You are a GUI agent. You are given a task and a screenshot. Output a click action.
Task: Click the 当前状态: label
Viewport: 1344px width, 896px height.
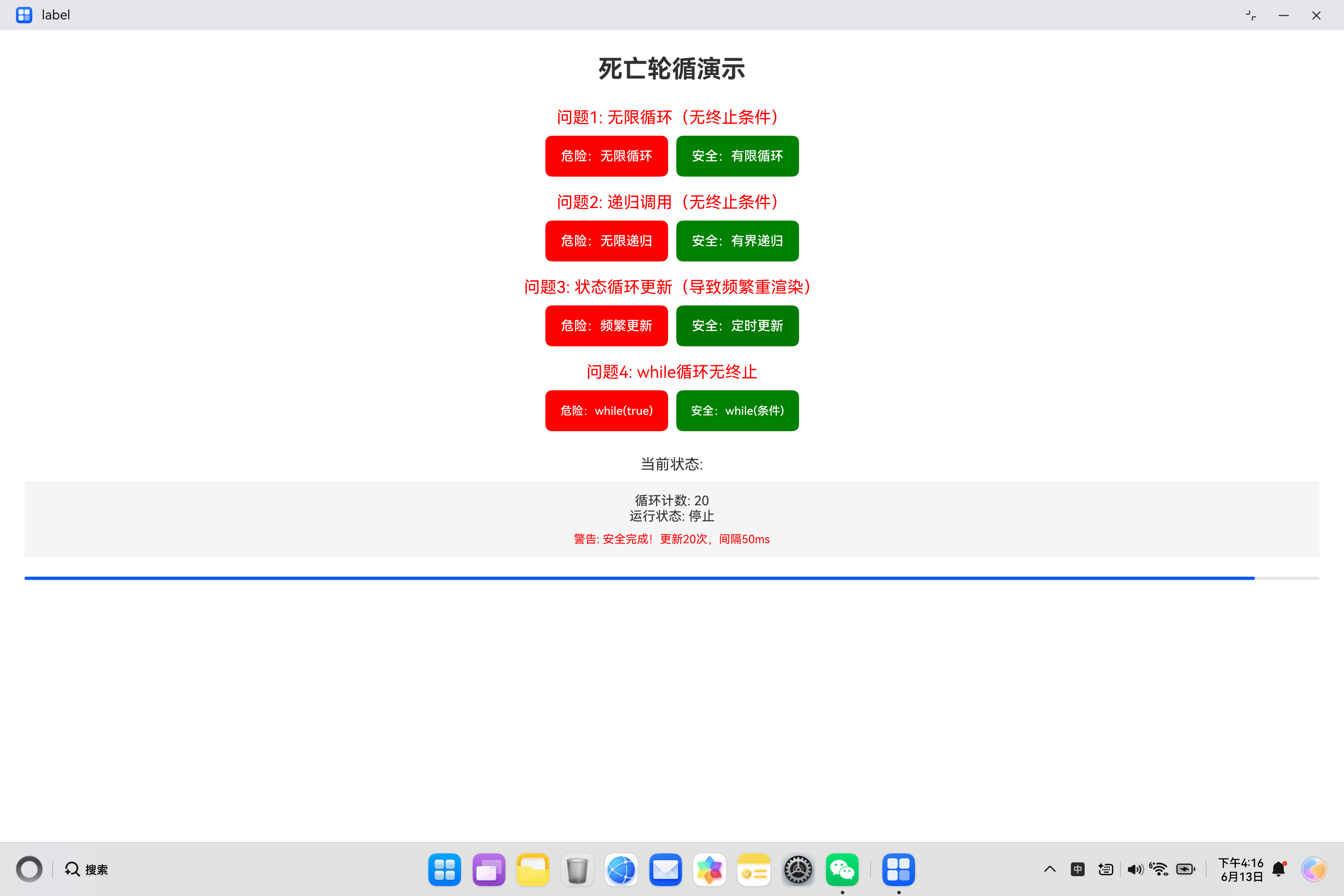click(x=672, y=464)
